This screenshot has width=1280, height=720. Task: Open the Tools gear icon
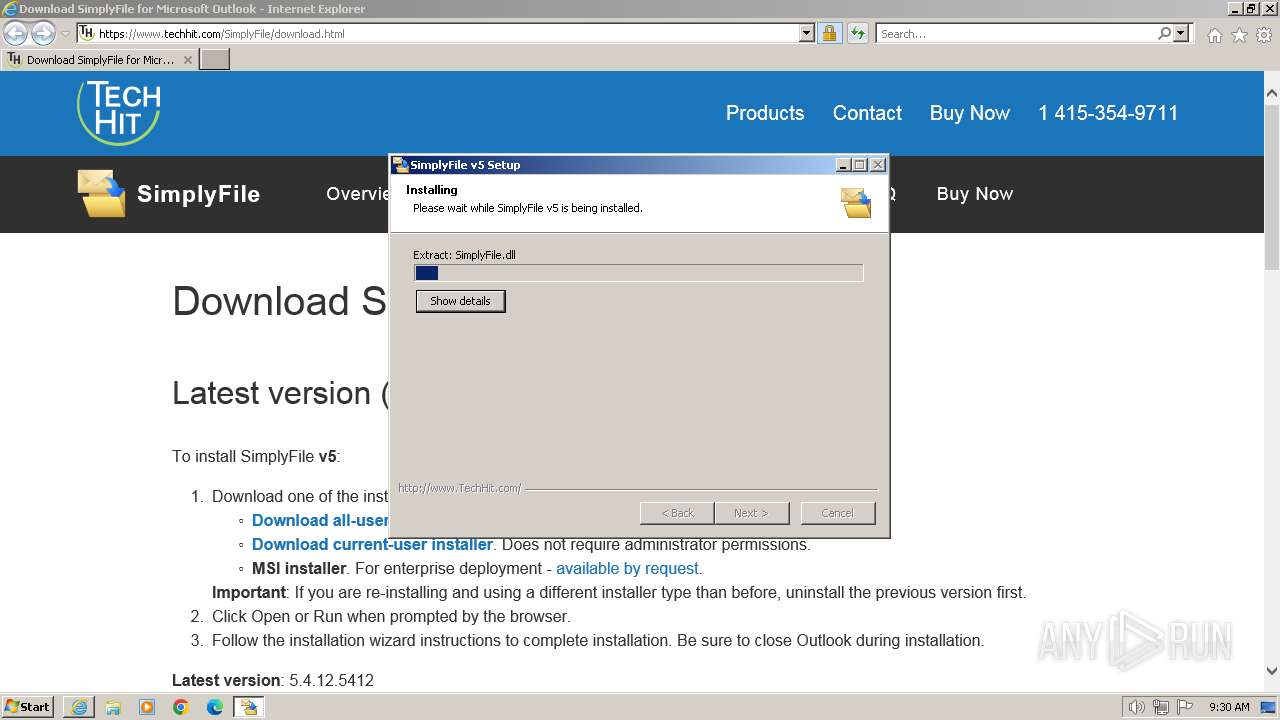click(x=1264, y=35)
